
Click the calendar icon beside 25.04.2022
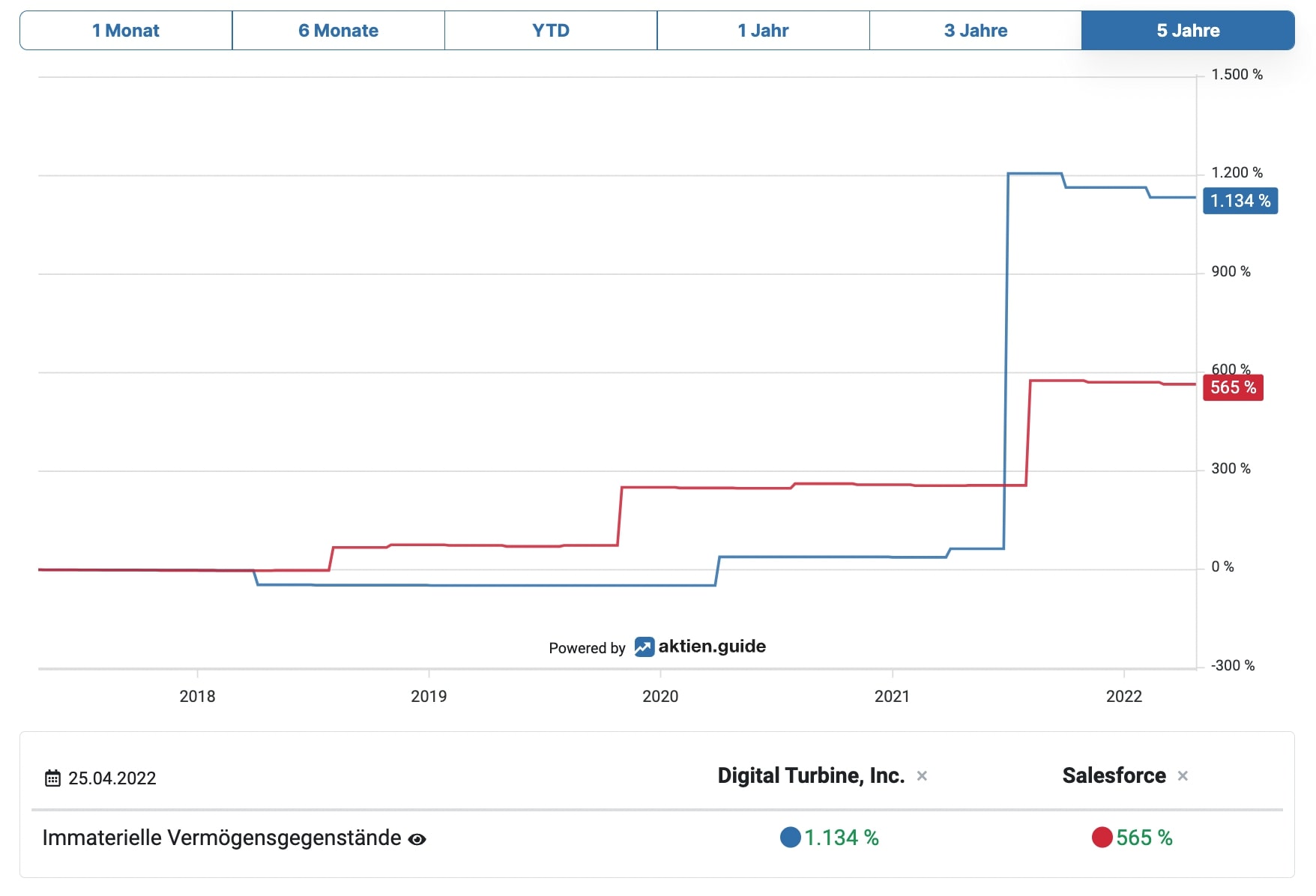(52, 778)
